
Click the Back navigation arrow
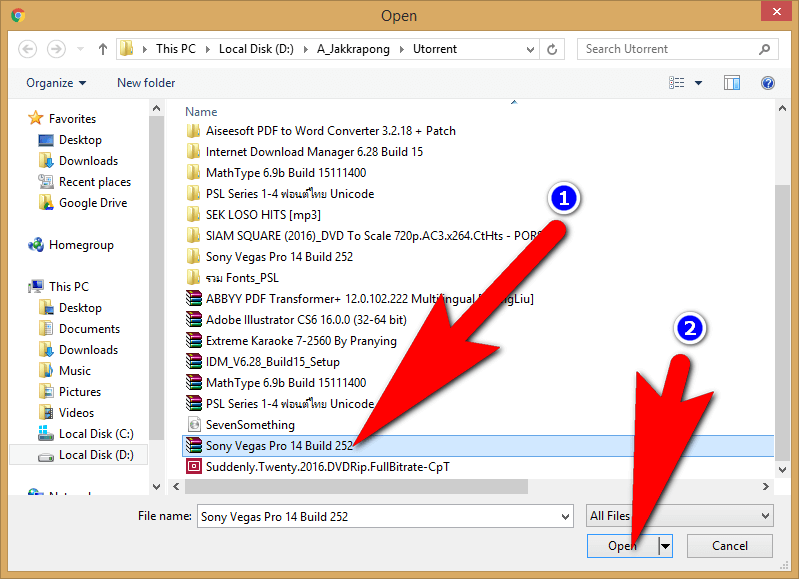pos(28,49)
